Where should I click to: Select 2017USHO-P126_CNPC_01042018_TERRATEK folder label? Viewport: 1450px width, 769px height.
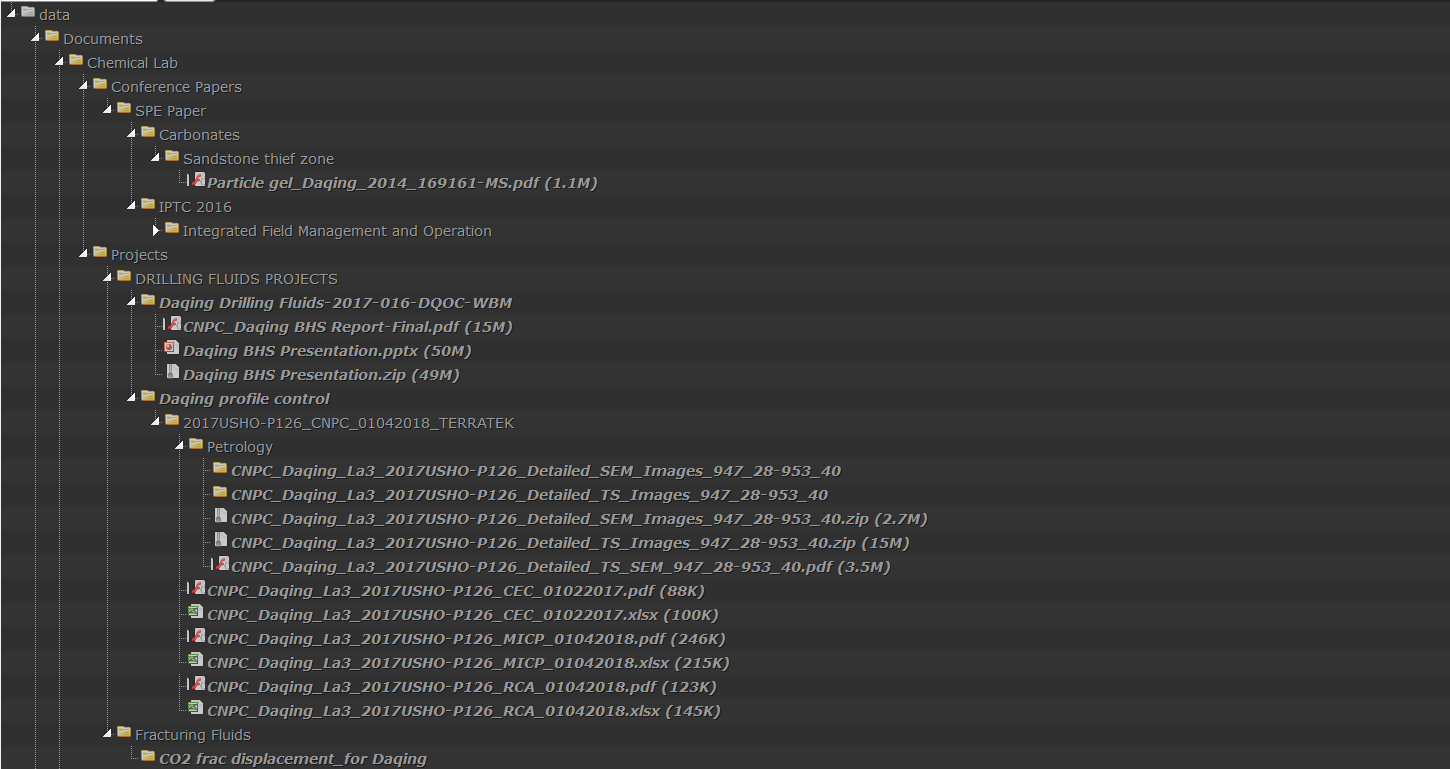point(348,423)
